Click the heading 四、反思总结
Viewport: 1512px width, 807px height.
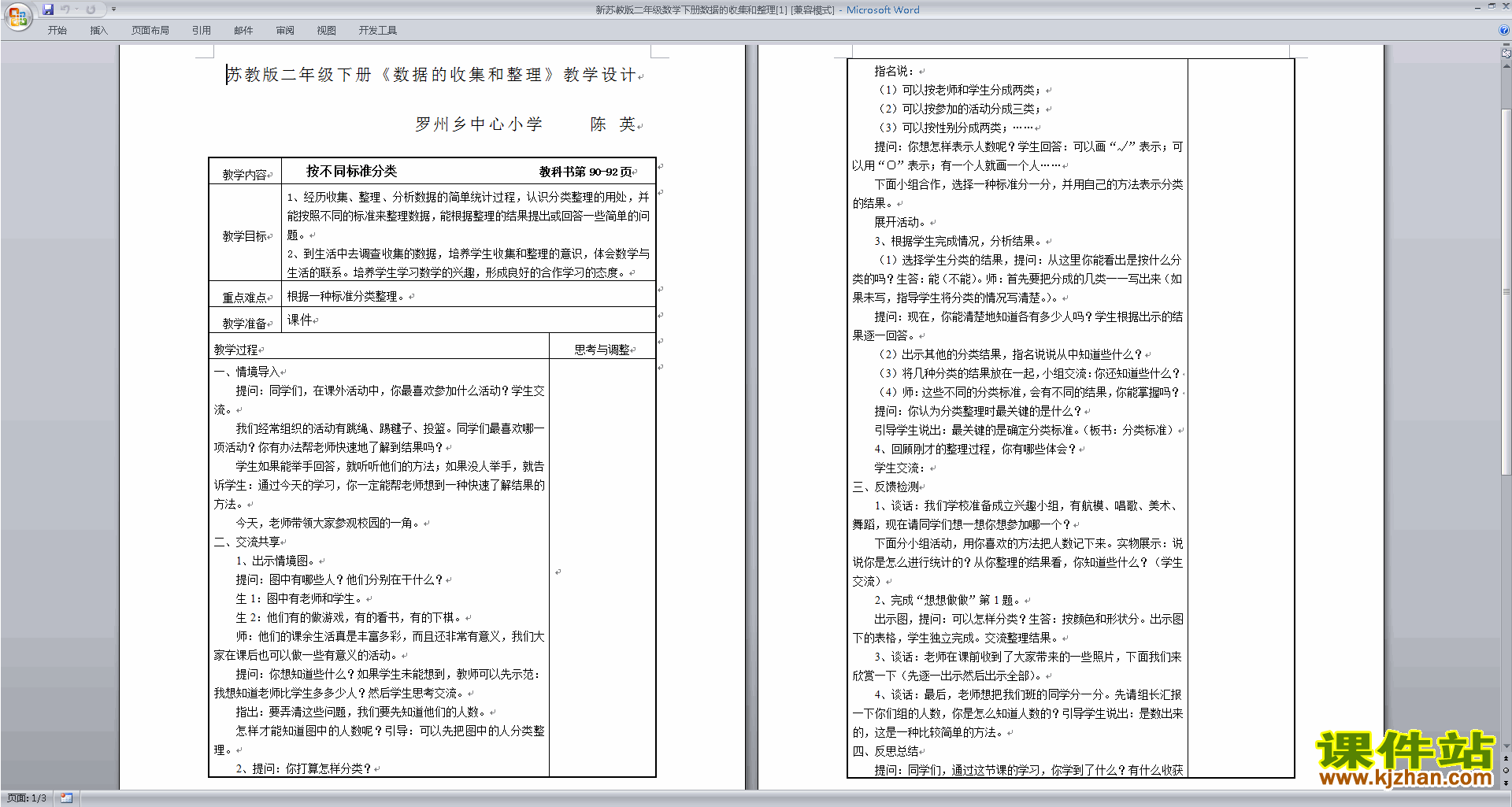coord(885,751)
